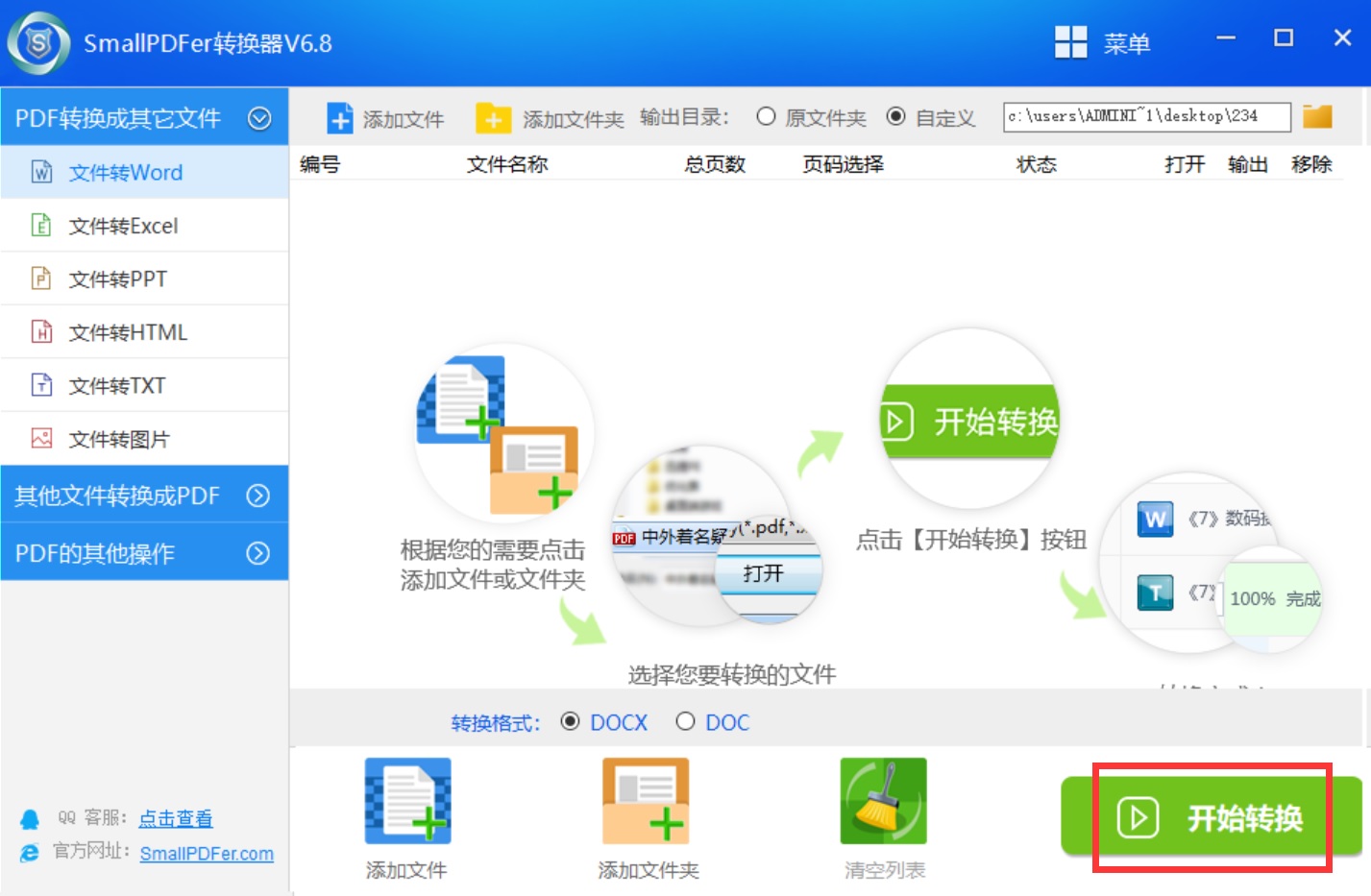
Task: Select 文件转Excel in the sidebar
Action: pos(144,226)
